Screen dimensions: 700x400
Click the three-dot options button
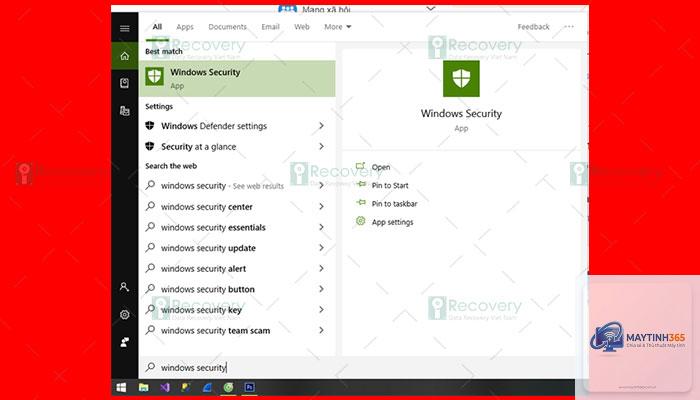pyautogui.click(x=569, y=27)
